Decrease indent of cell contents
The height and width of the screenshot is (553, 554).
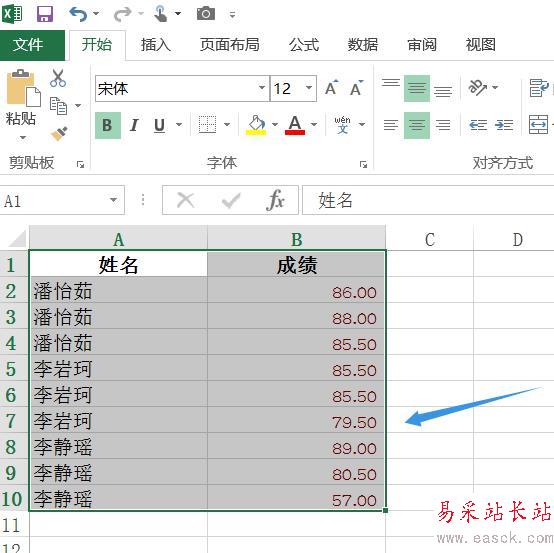(478, 125)
